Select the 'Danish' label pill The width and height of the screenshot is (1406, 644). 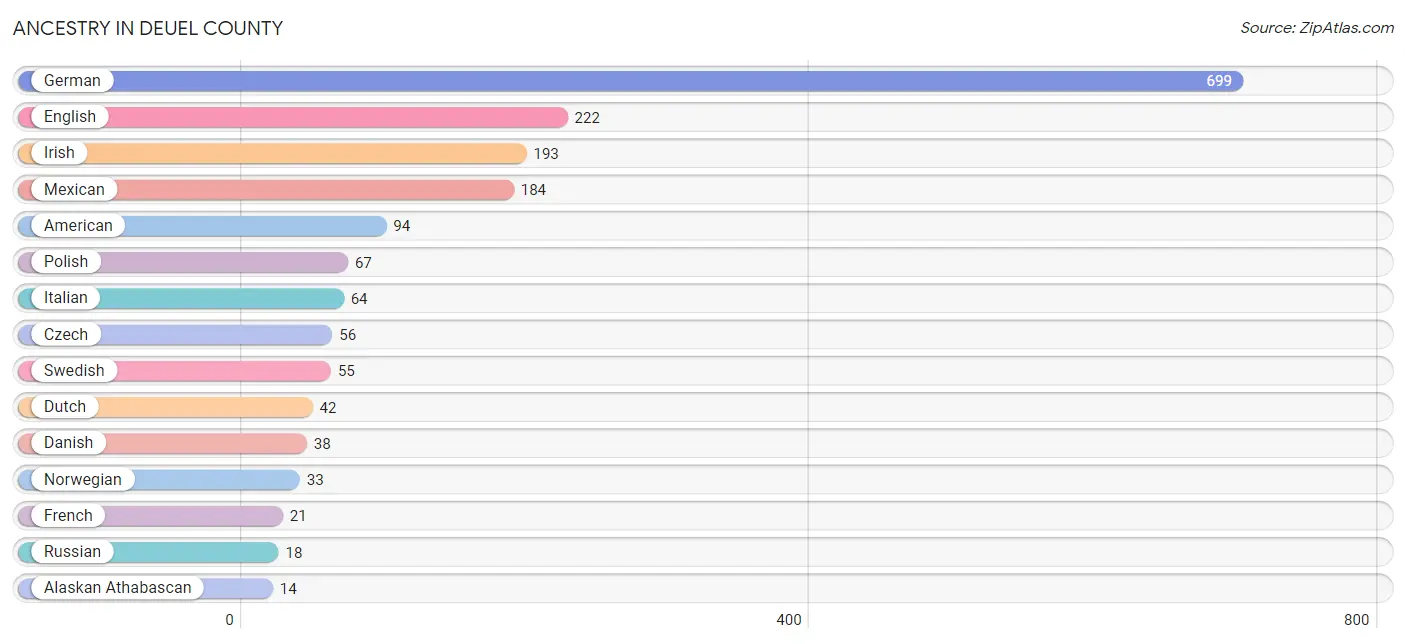coord(68,443)
